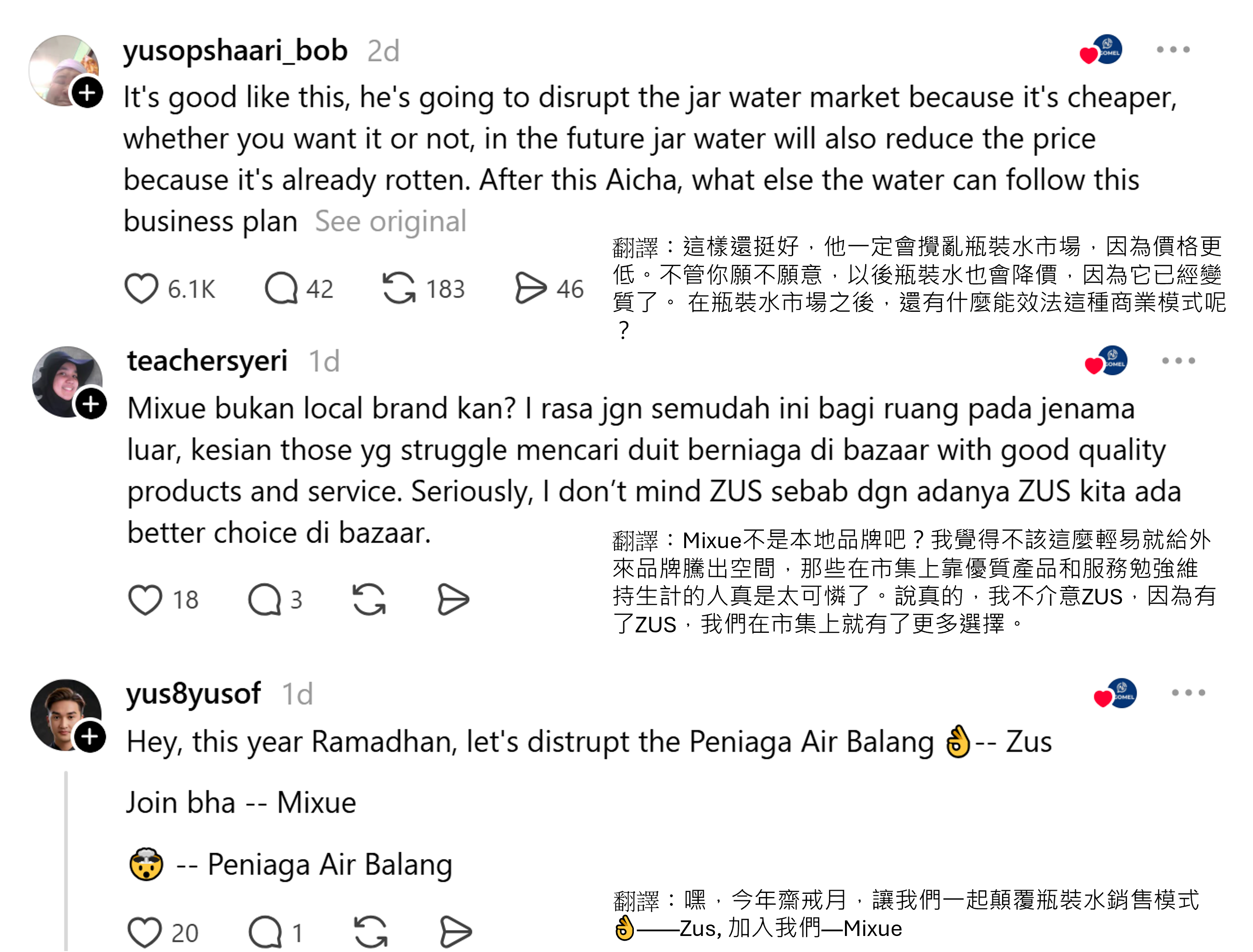Reply to teachersyeri's comment
The image size is (1253, 952).
click(x=265, y=599)
